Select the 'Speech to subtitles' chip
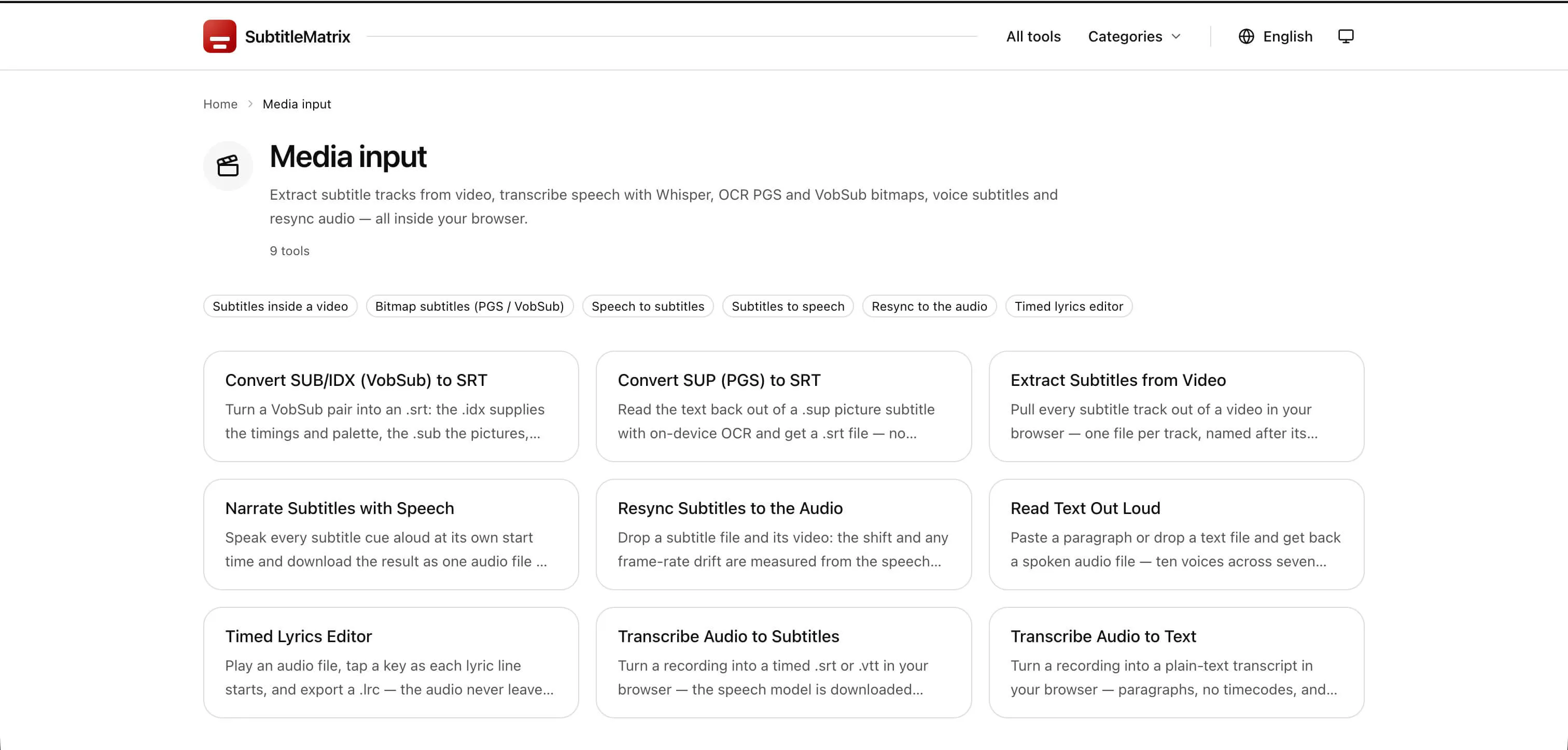The width and height of the screenshot is (1568, 750). point(648,306)
